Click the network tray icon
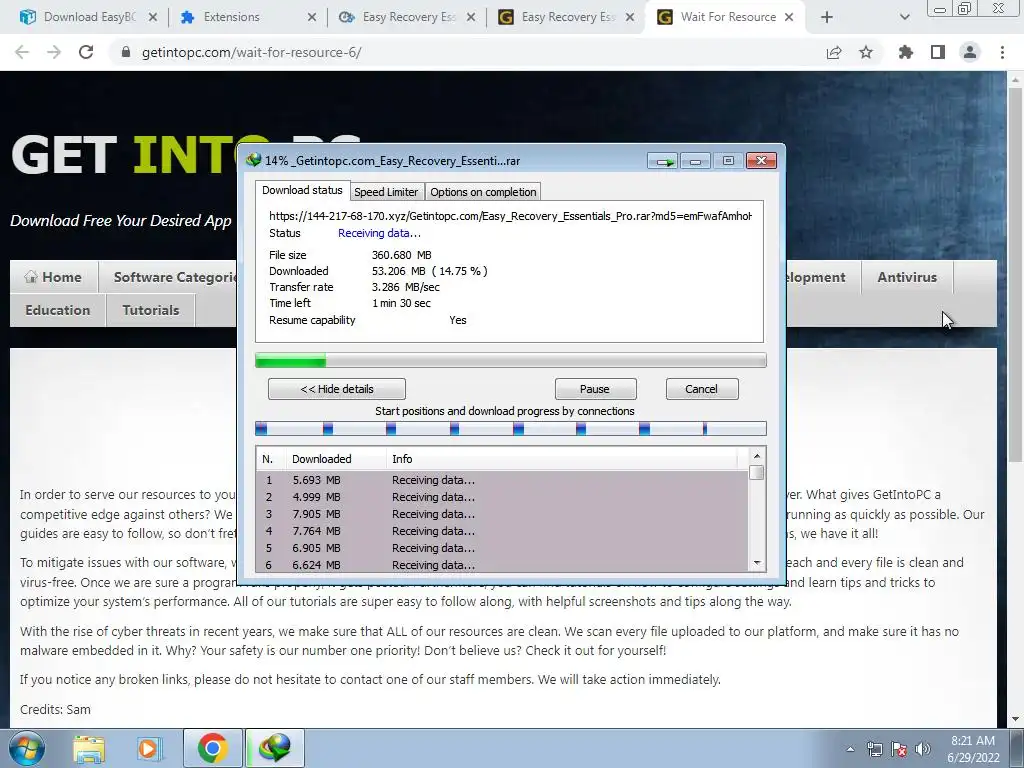 coord(874,749)
